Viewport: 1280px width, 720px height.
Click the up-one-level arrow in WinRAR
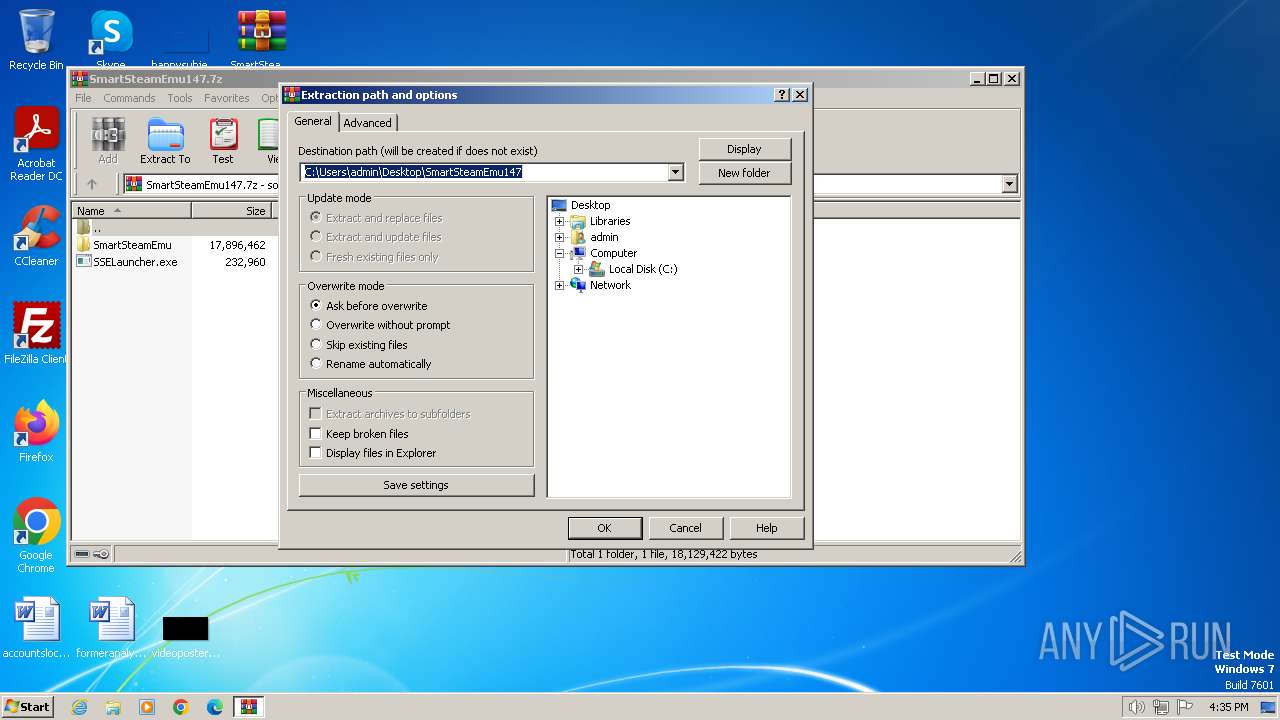pos(92,184)
